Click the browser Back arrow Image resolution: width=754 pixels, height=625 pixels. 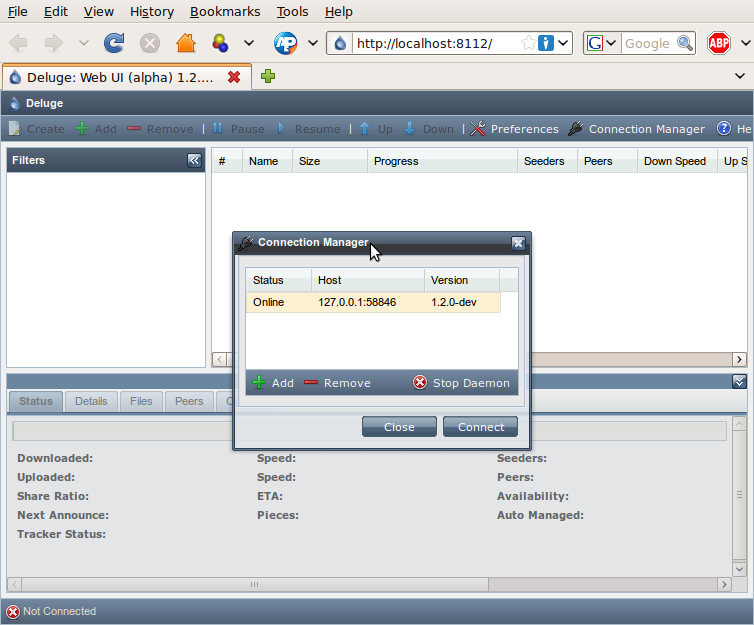pyautogui.click(x=19, y=43)
